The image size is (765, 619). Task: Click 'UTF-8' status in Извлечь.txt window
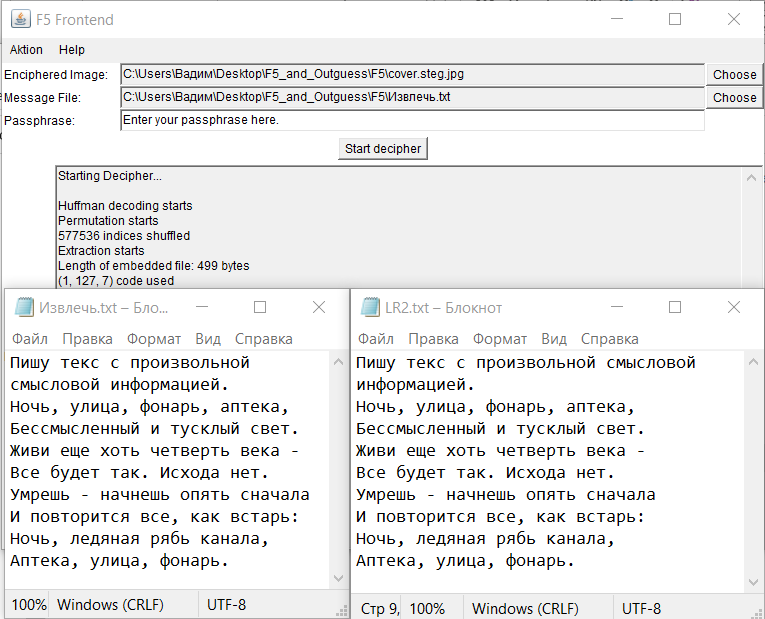(226, 605)
